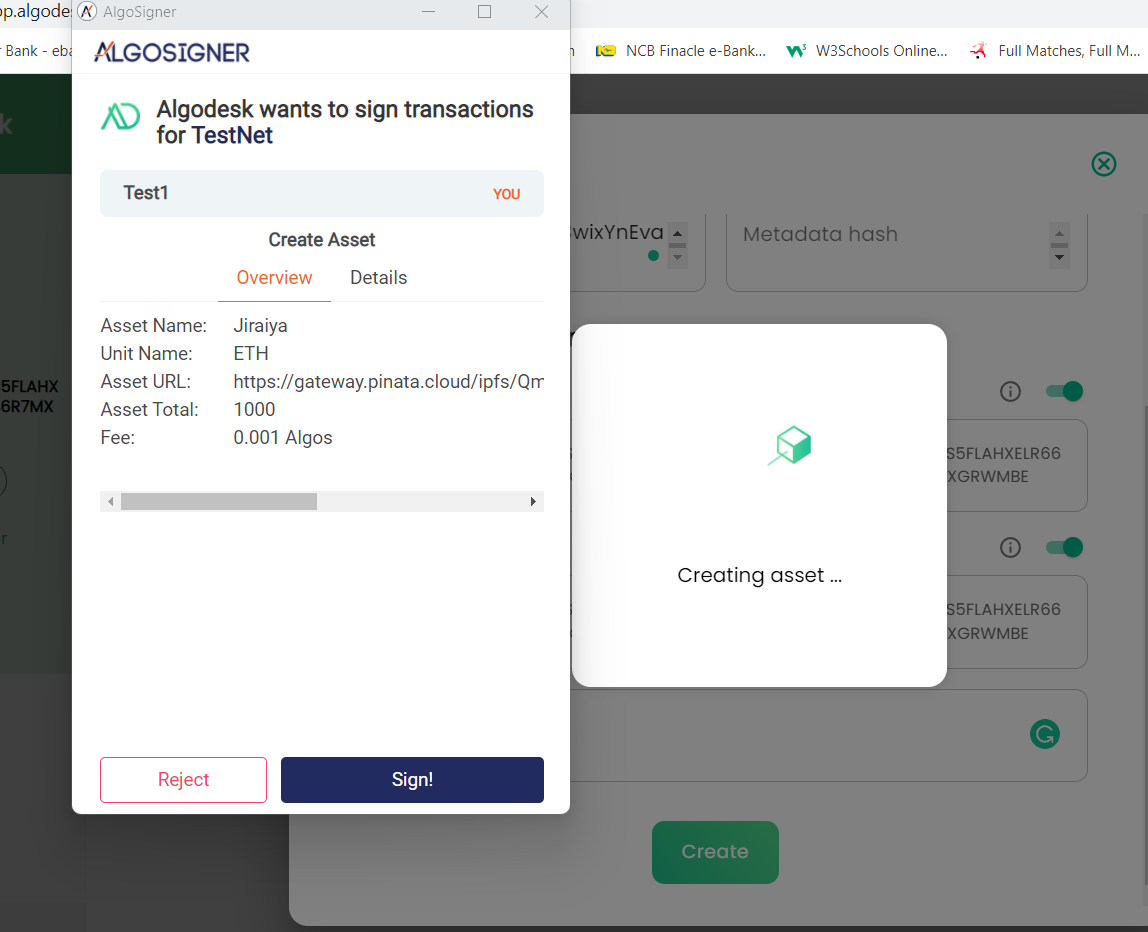
Task: Click the Asset Total value 1000
Action: pyautogui.click(x=254, y=409)
